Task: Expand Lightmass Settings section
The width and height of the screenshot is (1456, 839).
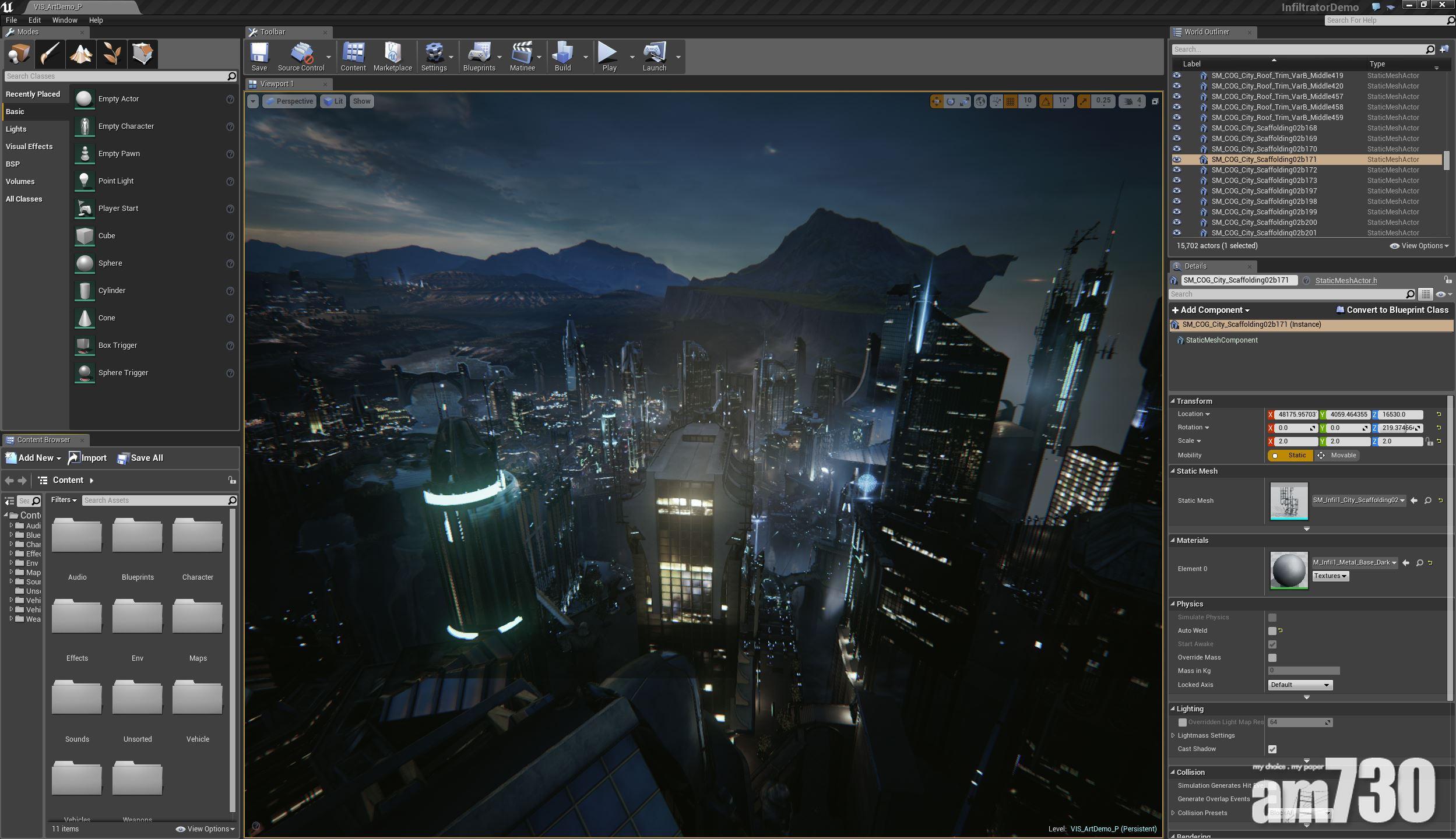Action: pos(1173,736)
